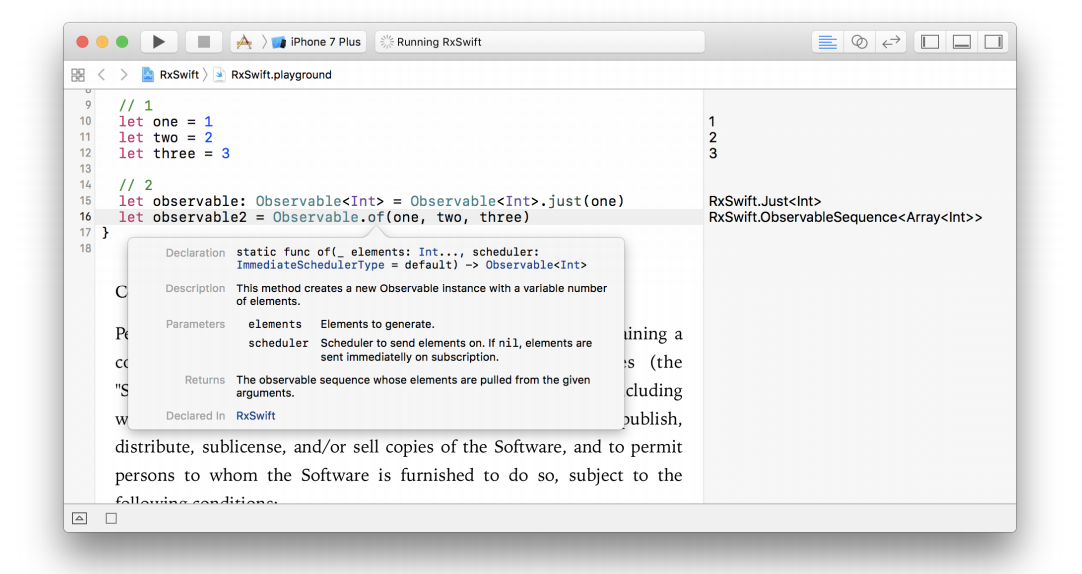The image size is (1082, 574).
Task: Click the 'elements' parameter name in popup
Action: [275, 324]
